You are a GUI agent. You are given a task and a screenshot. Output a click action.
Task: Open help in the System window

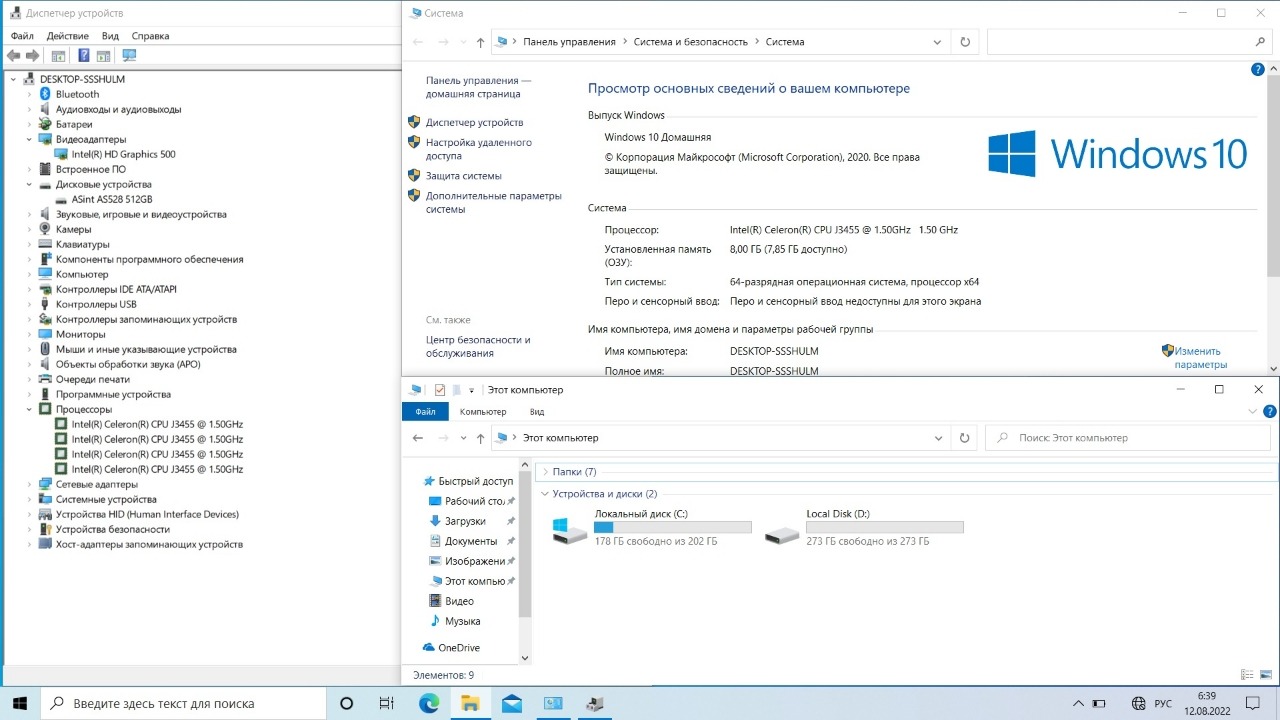(x=1258, y=70)
